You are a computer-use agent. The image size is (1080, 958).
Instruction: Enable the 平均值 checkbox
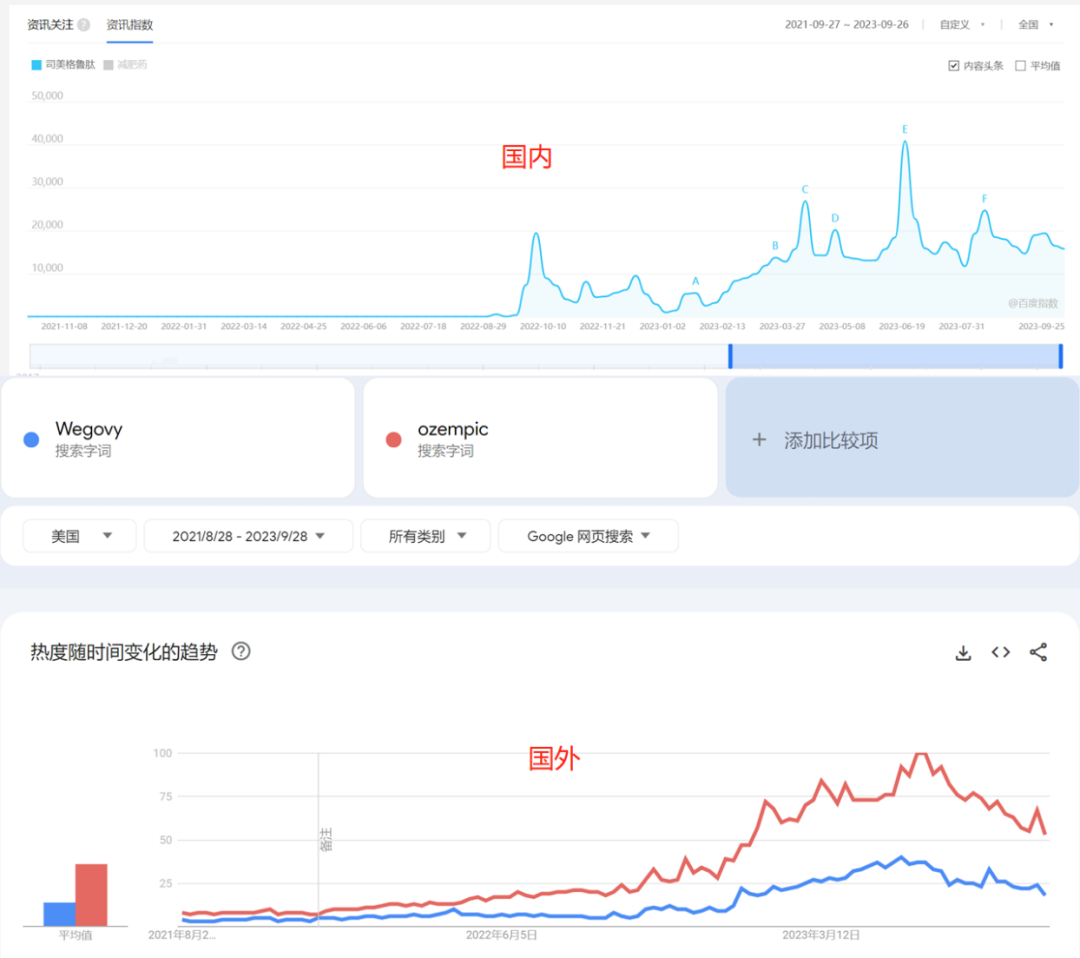[1020, 65]
